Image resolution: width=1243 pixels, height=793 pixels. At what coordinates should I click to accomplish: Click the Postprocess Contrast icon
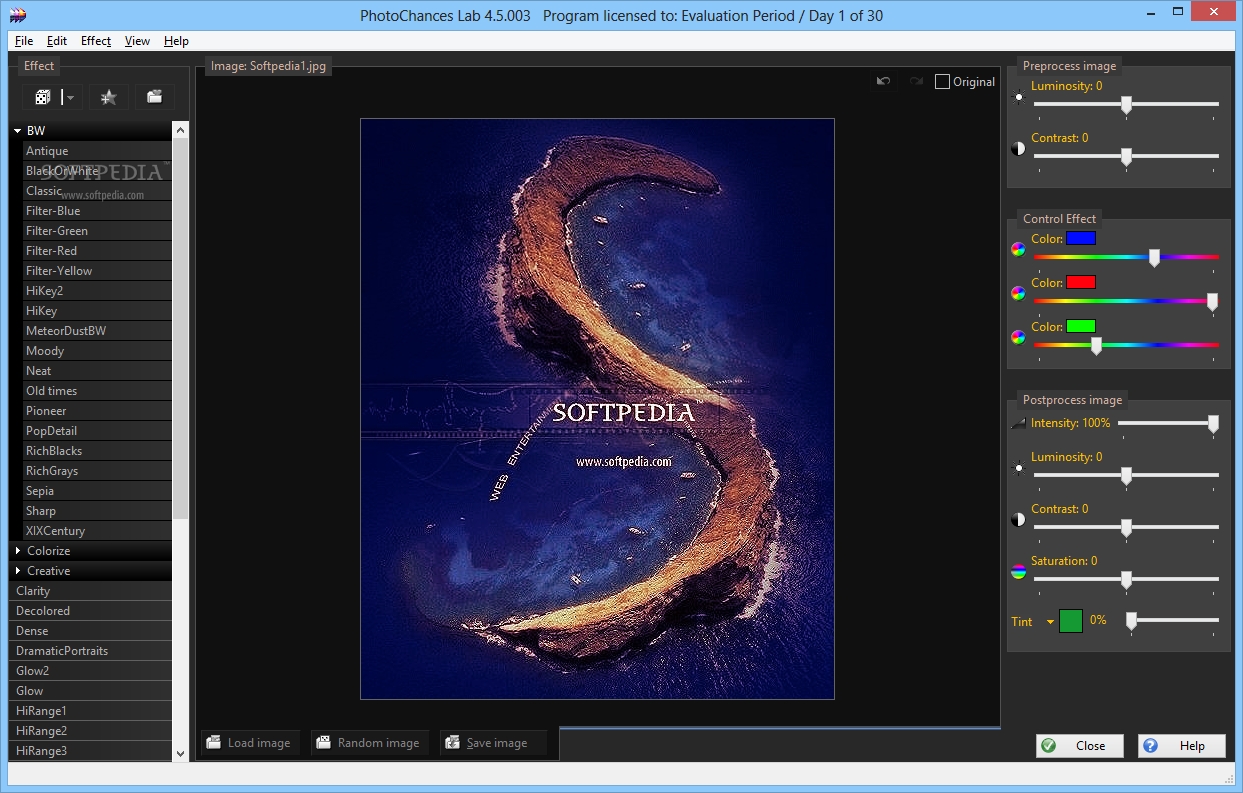(x=1018, y=520)
